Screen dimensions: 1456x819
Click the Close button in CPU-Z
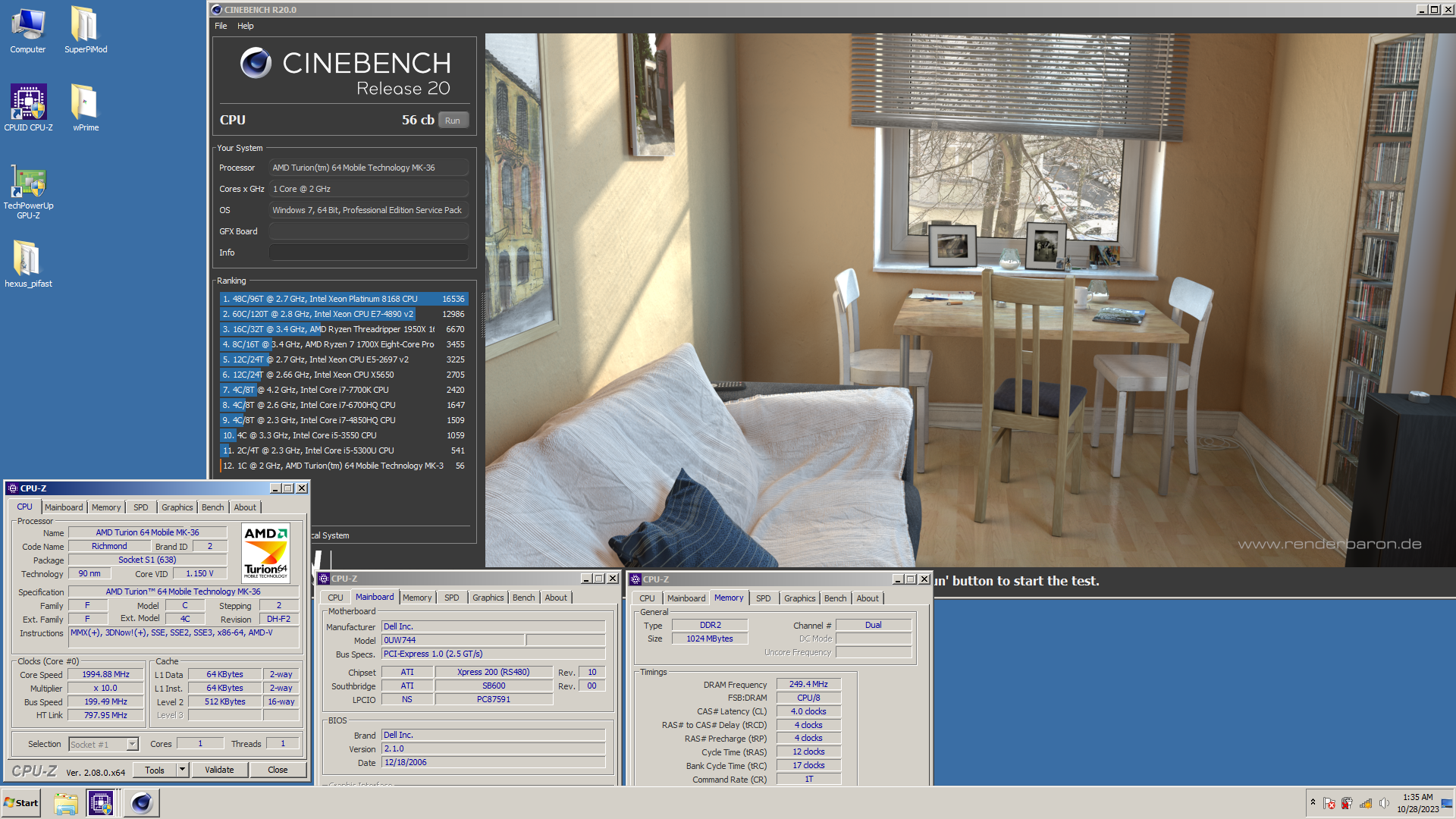point(278,770)
